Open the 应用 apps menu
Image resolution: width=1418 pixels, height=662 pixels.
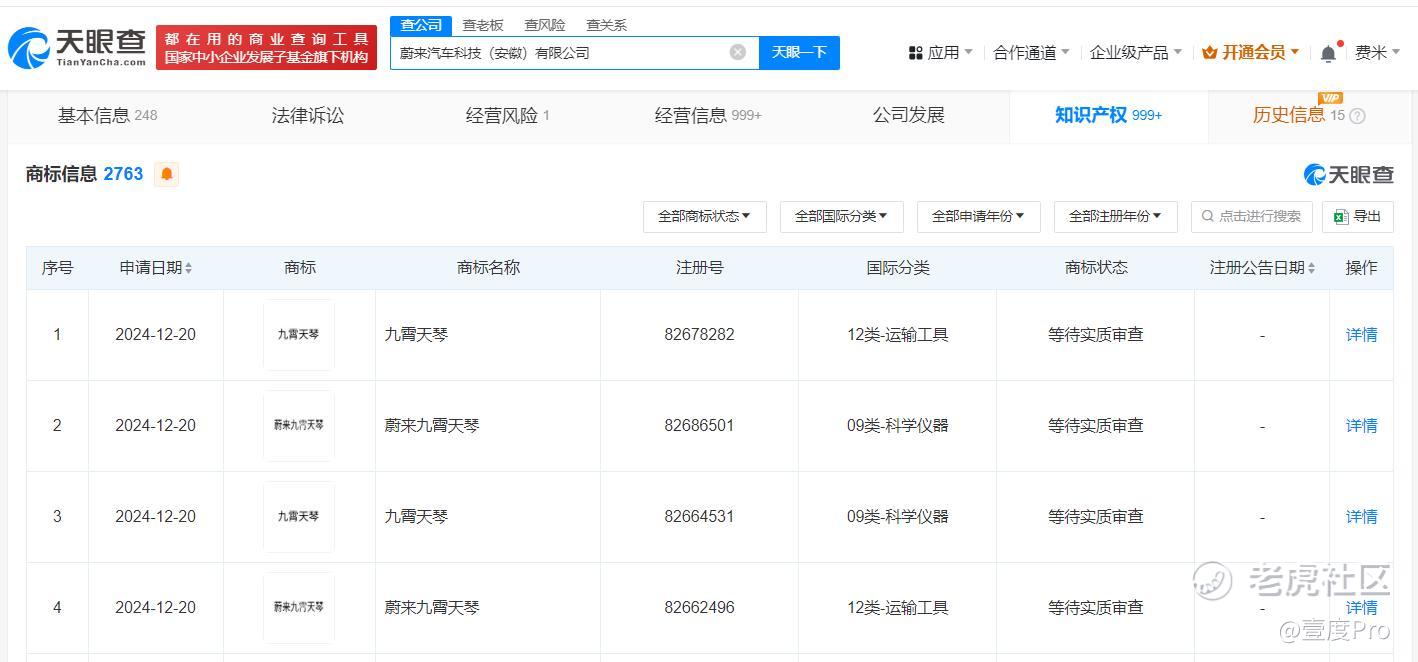(x=940, y=52)
